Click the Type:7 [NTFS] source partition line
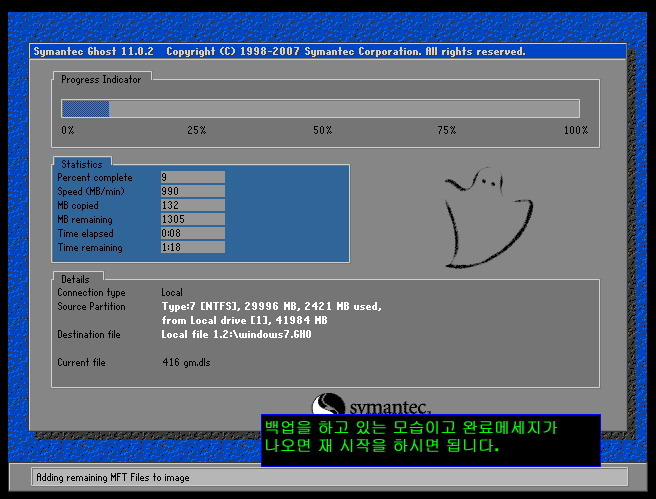Screen dimensions: 656x499 click(272, 306)
